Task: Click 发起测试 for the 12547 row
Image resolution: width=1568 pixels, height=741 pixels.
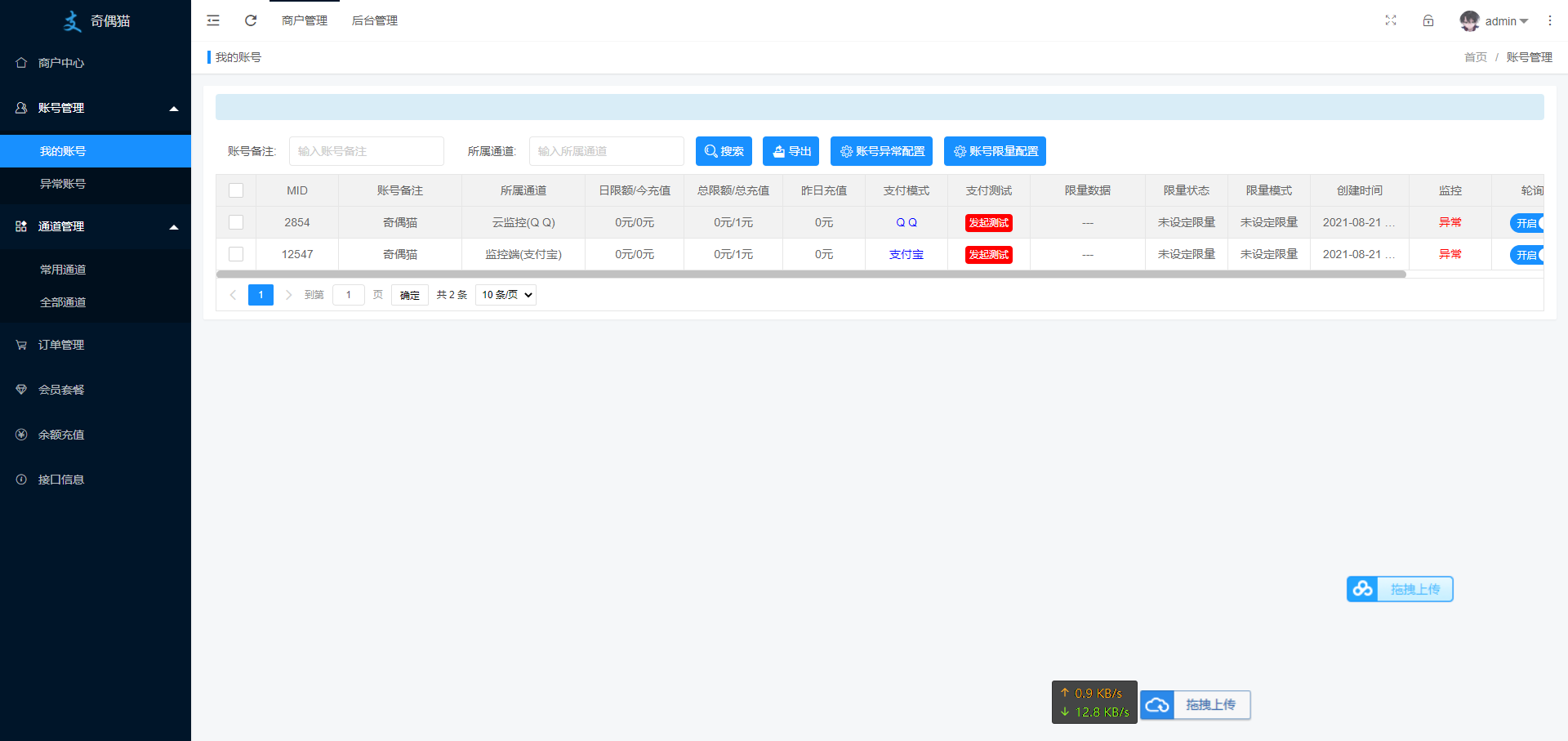Action: pos(988,255)
